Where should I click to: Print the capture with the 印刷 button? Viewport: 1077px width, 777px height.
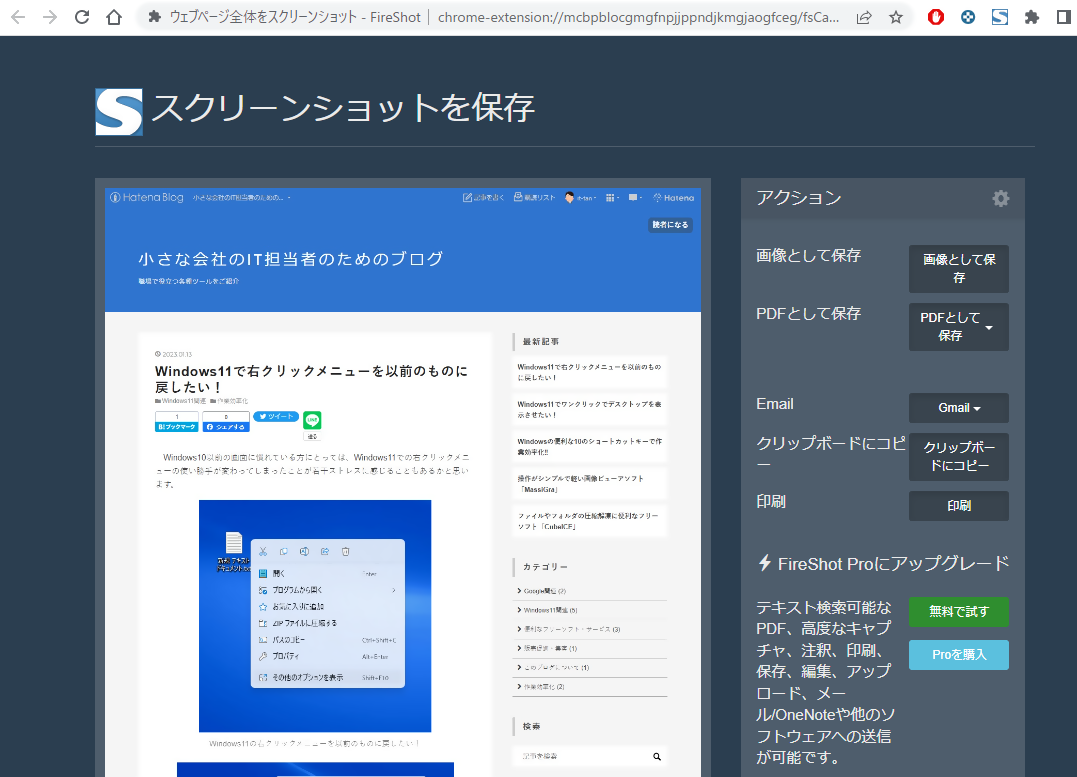pos(958,506)
